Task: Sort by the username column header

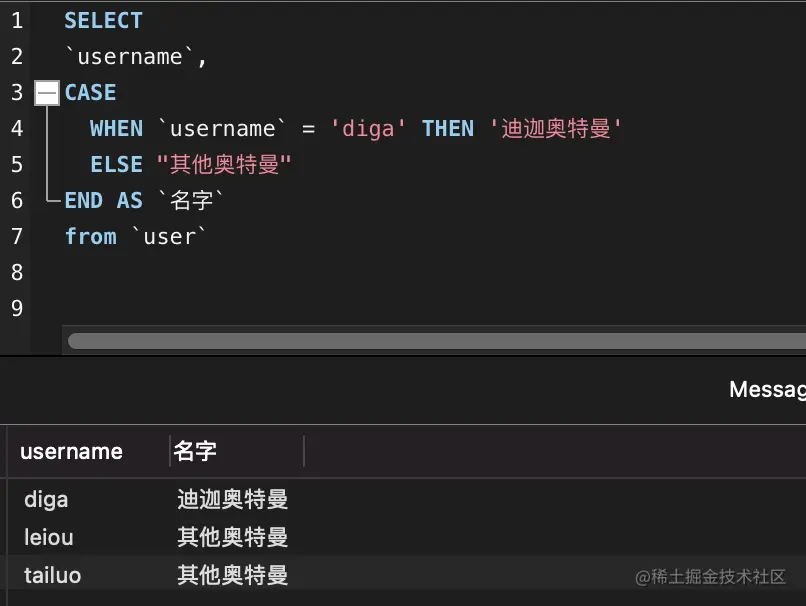Action: click(x=71, y=451)
